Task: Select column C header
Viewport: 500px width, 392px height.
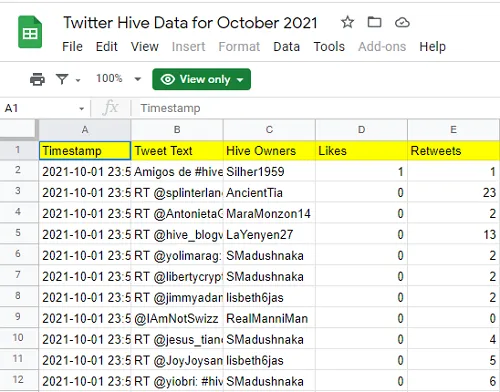Action: point(269,130)
